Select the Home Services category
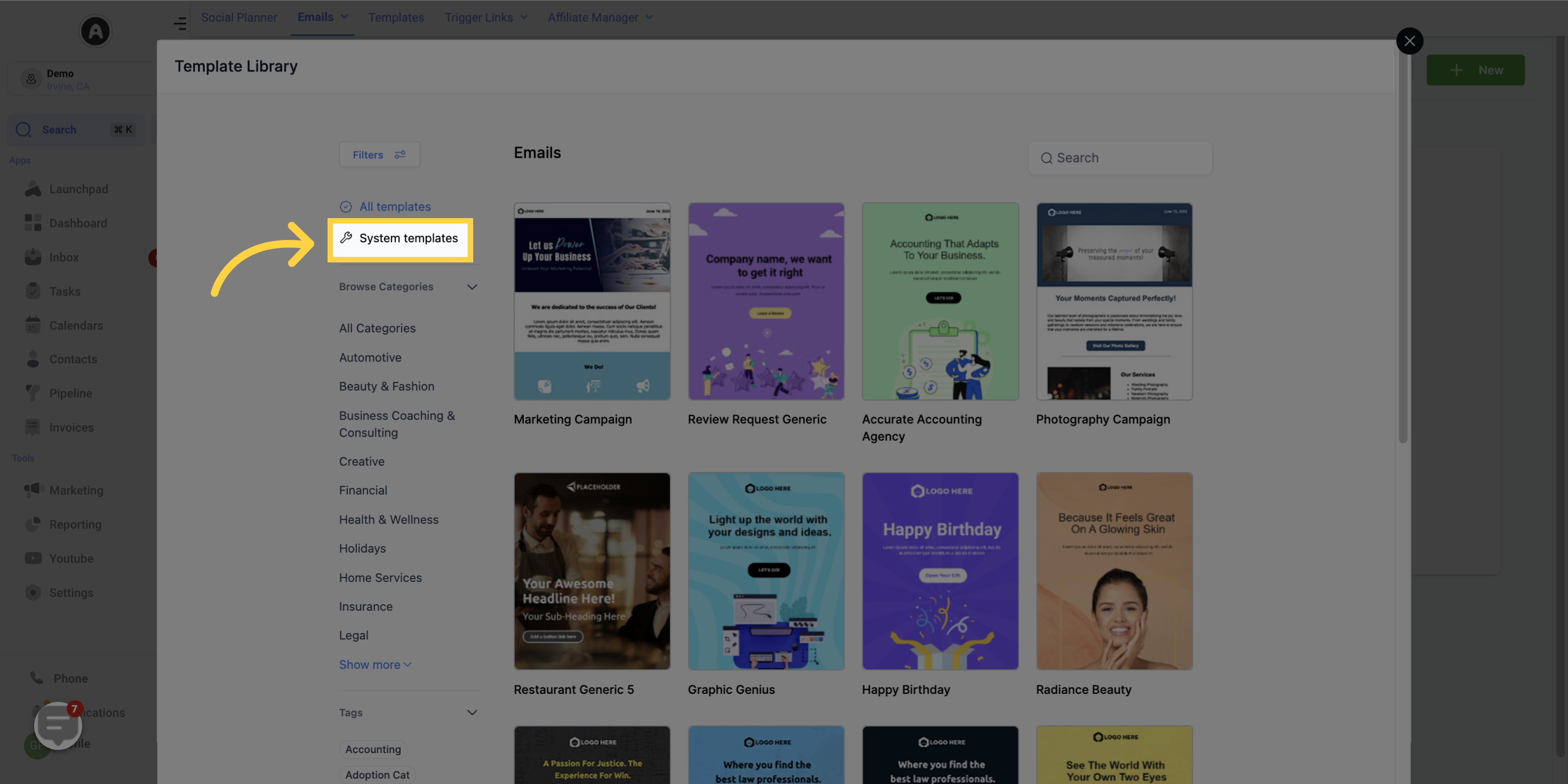 coord(380,578)
